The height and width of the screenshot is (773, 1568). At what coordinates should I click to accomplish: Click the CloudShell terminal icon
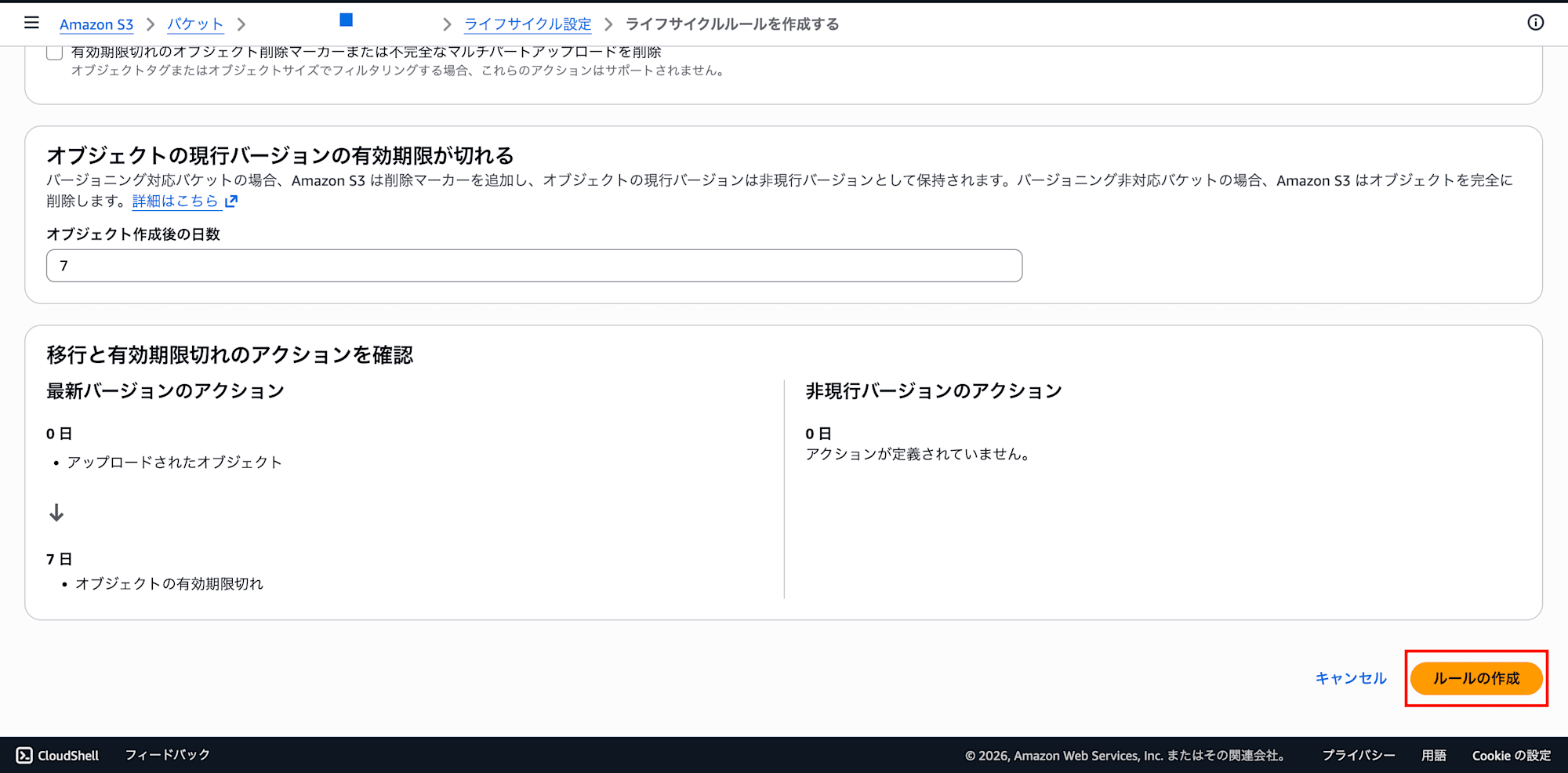[24, 755]
